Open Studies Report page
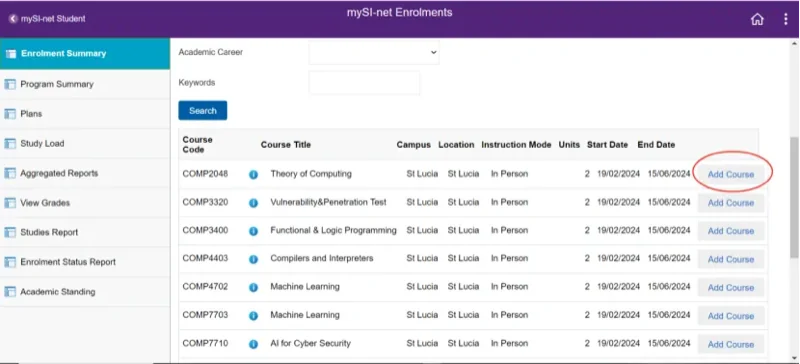 (x=85, y=232)
